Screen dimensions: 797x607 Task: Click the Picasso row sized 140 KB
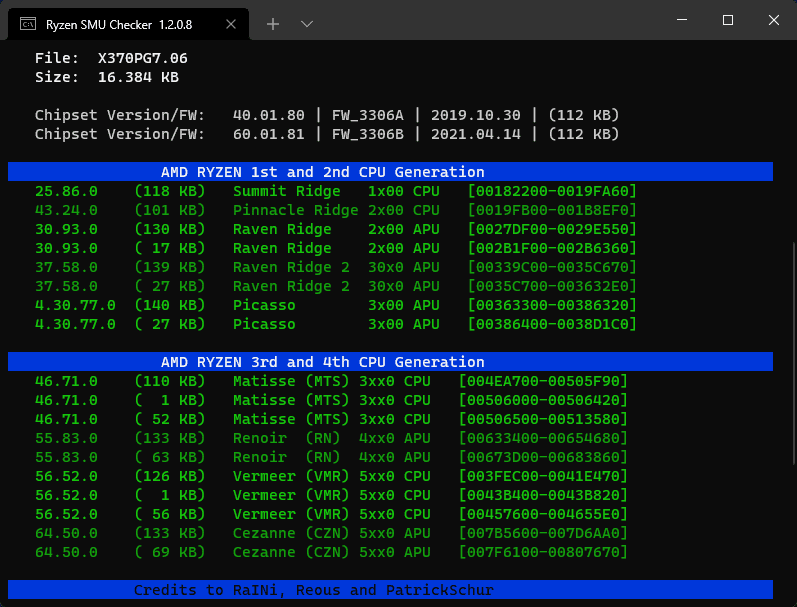click(336, 305)
